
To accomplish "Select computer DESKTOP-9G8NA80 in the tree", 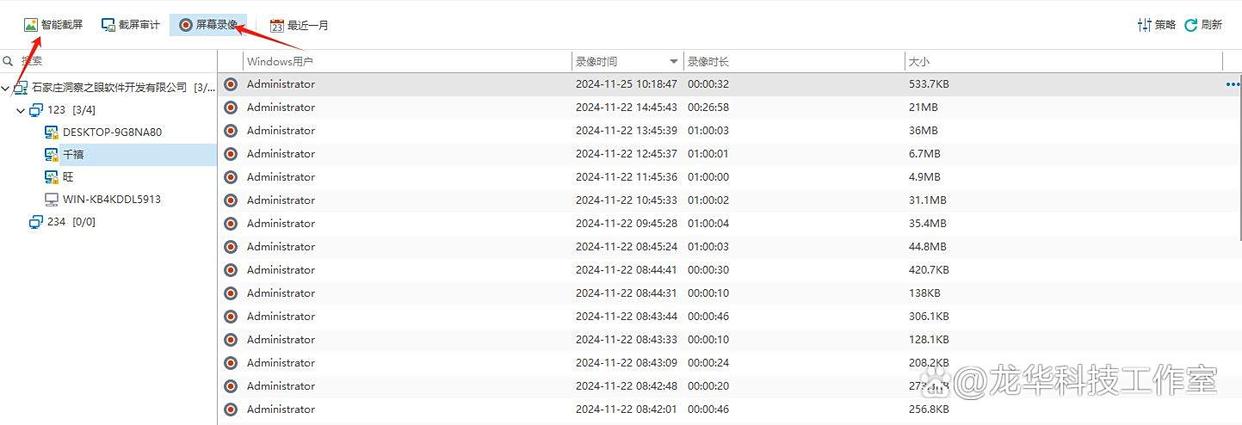I will pyautogui.click(x=112, y=131).
